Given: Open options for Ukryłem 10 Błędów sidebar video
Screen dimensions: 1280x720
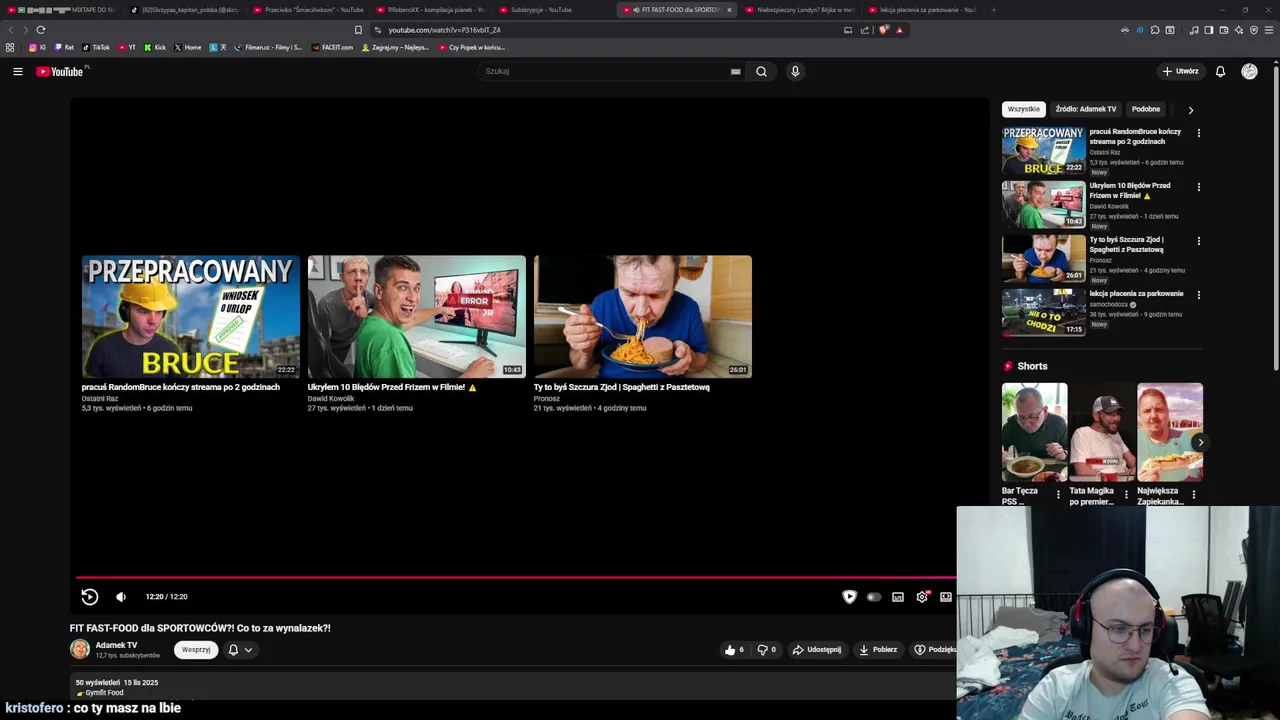Looking at the screenshot, I should tap(1199, 187).
